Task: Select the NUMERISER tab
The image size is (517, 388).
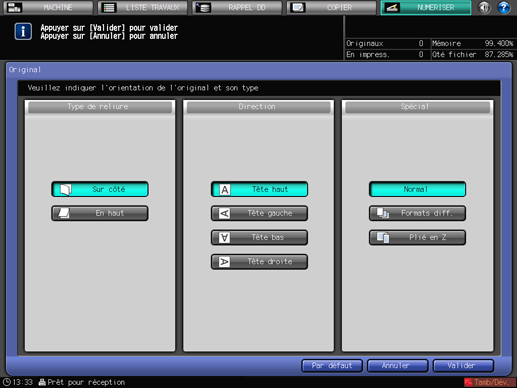Action: point(426,7)
